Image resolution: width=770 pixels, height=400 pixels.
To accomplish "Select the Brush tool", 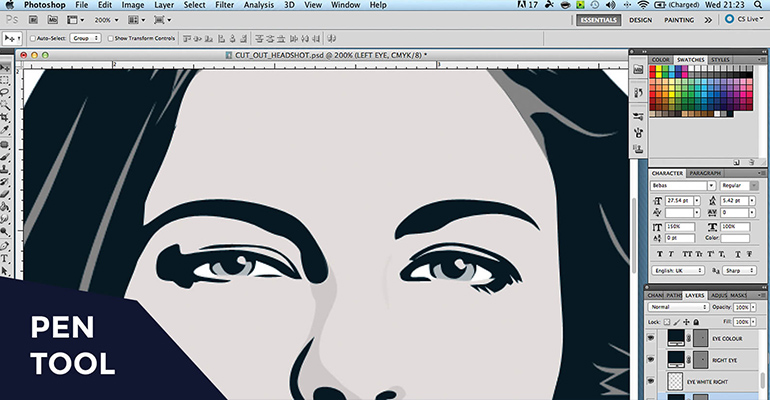I will click(x=5, y=157).
